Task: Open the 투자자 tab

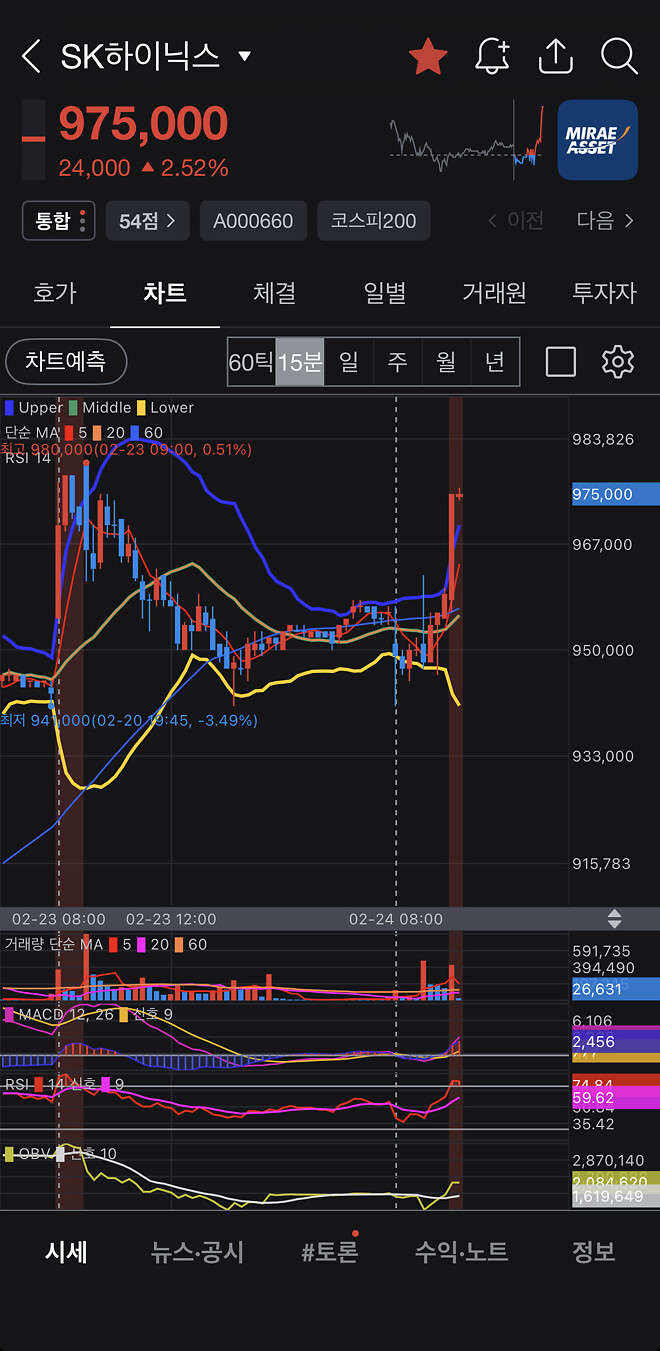Action: (604, 293)
